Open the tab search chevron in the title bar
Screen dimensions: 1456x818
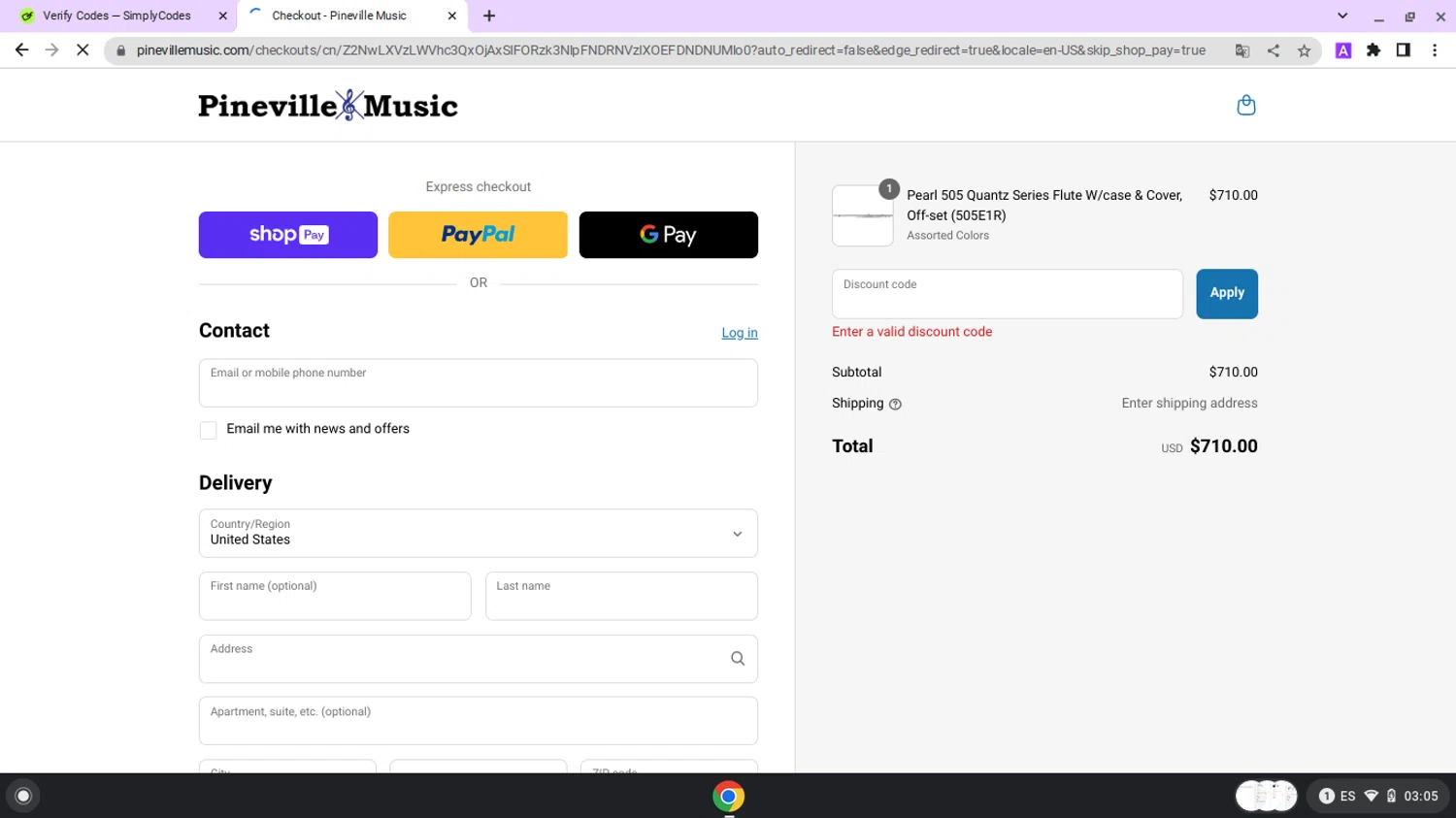tap(1342, 16)
